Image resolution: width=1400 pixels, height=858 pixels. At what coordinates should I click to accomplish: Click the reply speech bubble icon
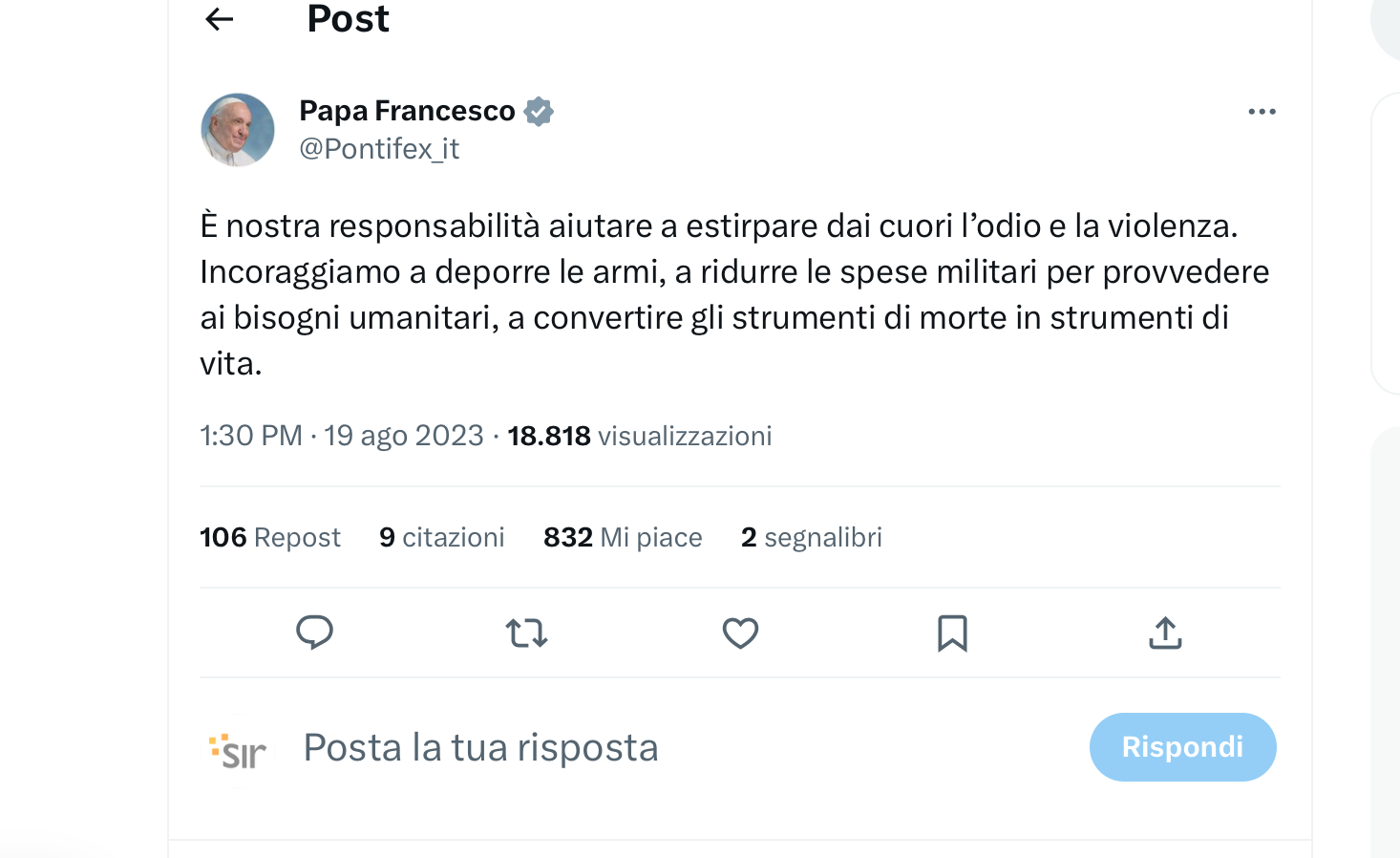[x=314, y=633]
